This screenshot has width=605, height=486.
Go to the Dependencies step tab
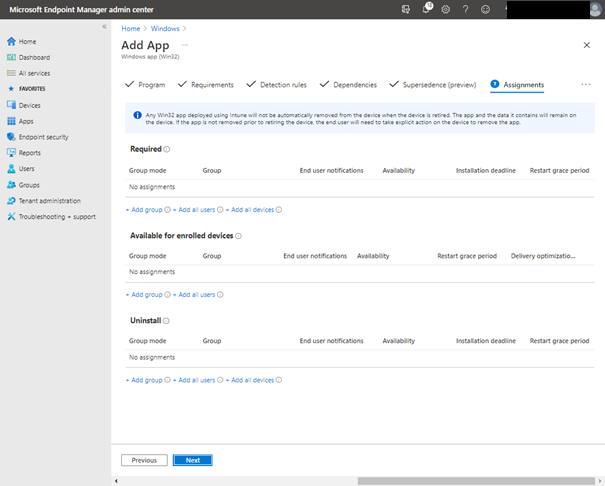pyautogui.click(x=348, y=84)
